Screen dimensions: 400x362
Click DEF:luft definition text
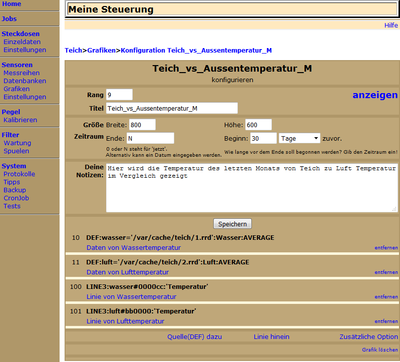[x=168, y=262]
